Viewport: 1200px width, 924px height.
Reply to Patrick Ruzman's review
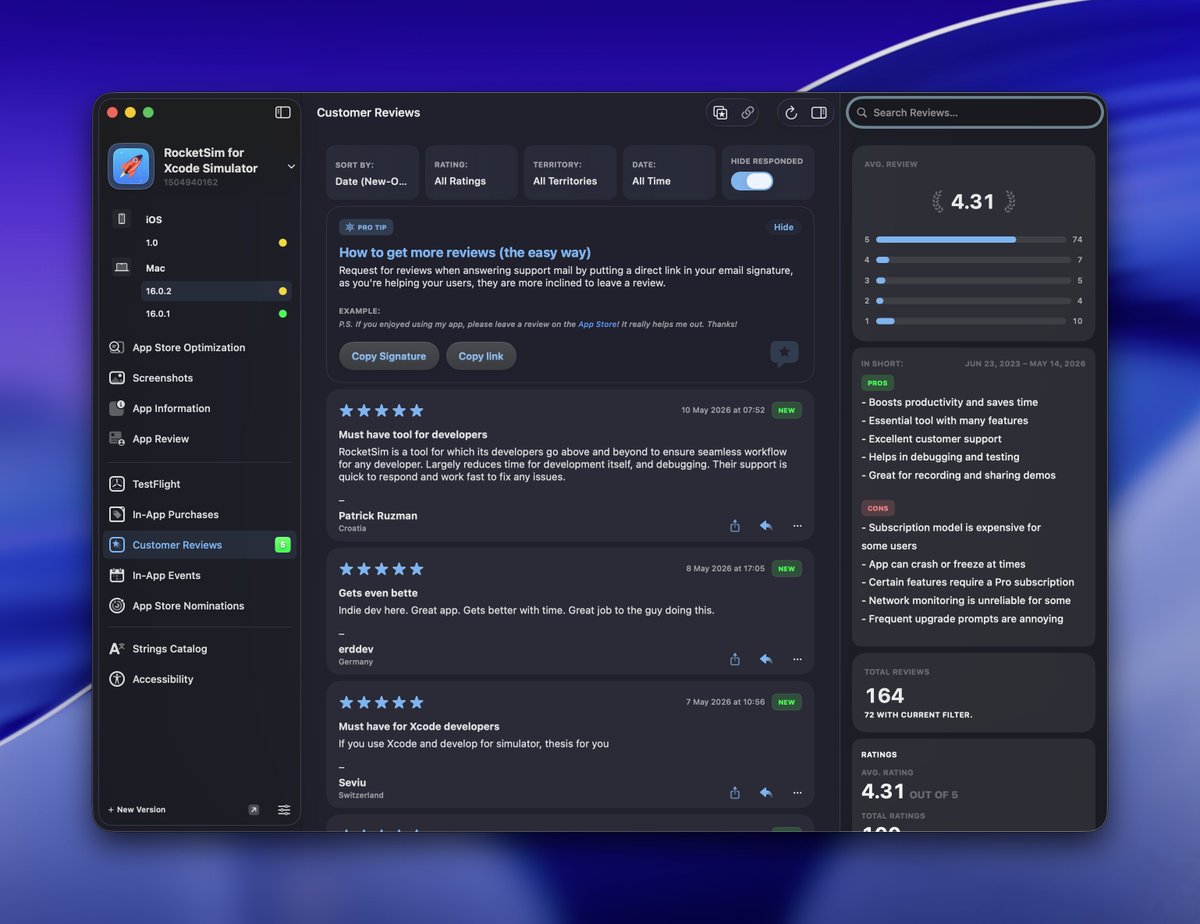(766, 525)
